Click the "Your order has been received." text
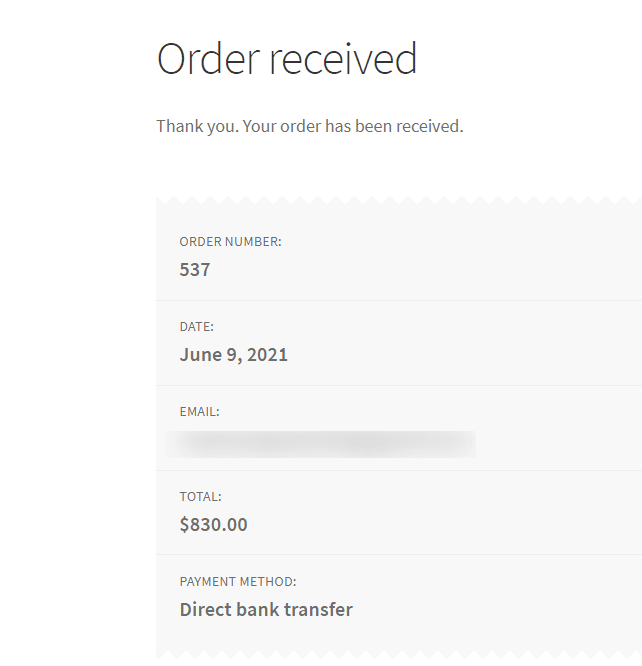 [353, 126]
